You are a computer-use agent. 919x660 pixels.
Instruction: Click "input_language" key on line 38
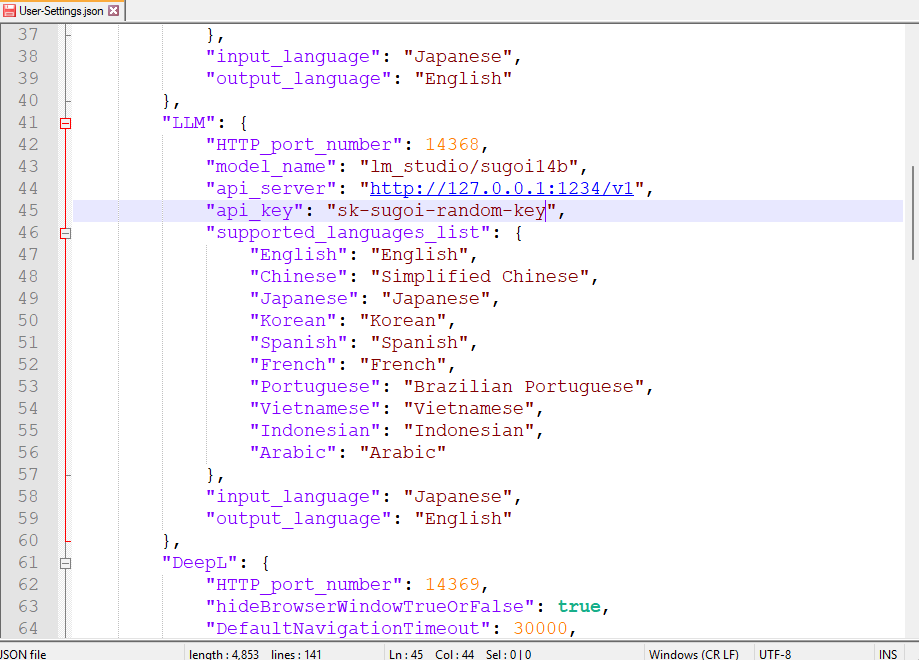(293, 57)
